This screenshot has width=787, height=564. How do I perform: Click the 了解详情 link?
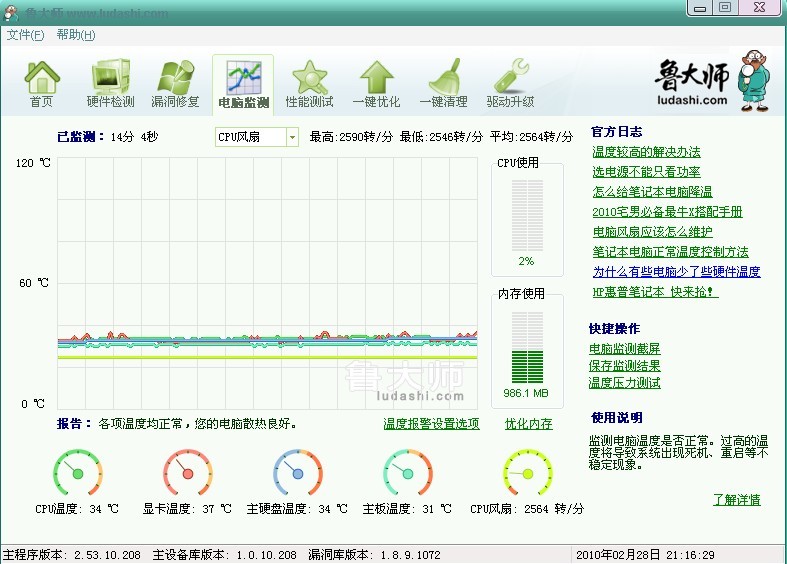click(x=737, y=500)
